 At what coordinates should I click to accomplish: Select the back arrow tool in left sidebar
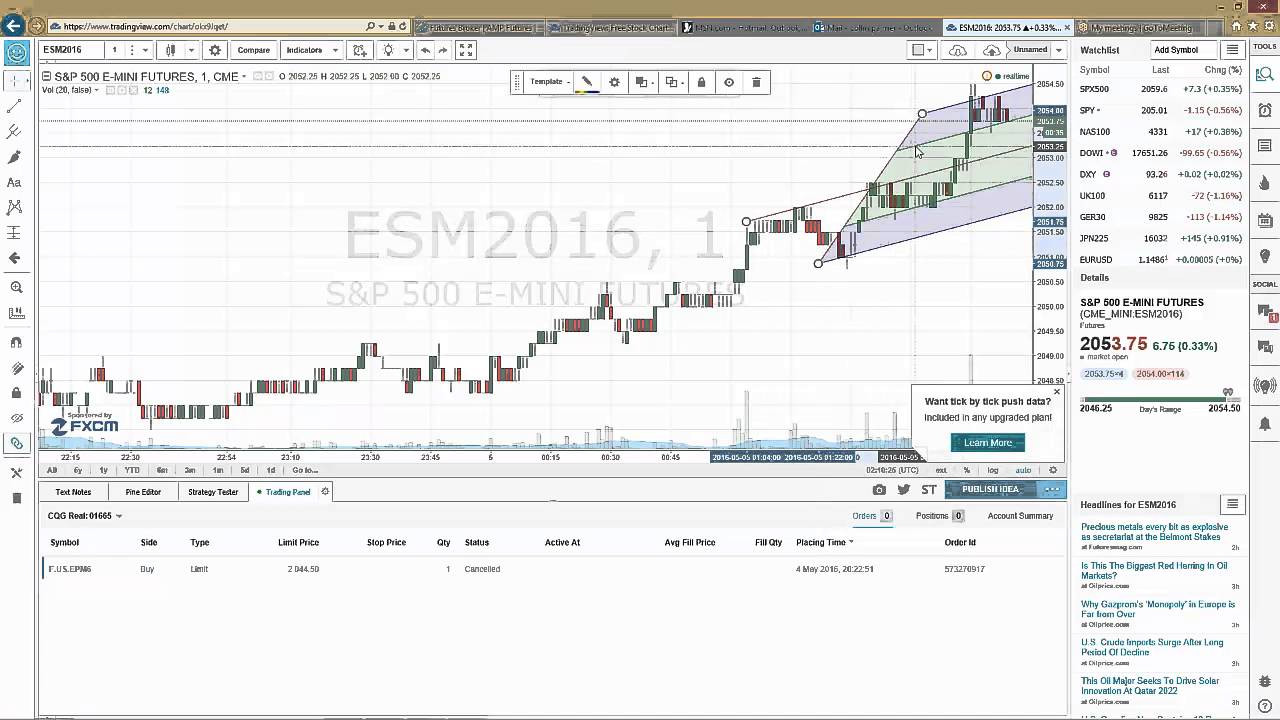(x=15, y=258)
